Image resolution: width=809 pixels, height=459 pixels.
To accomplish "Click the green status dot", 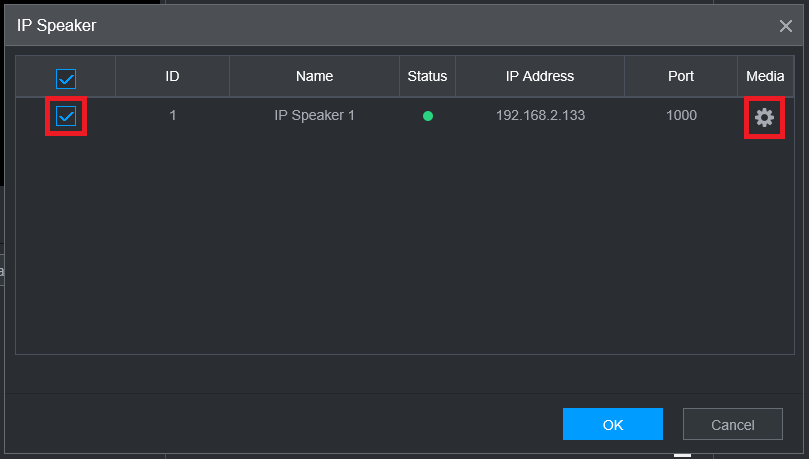I will (428, 116).
